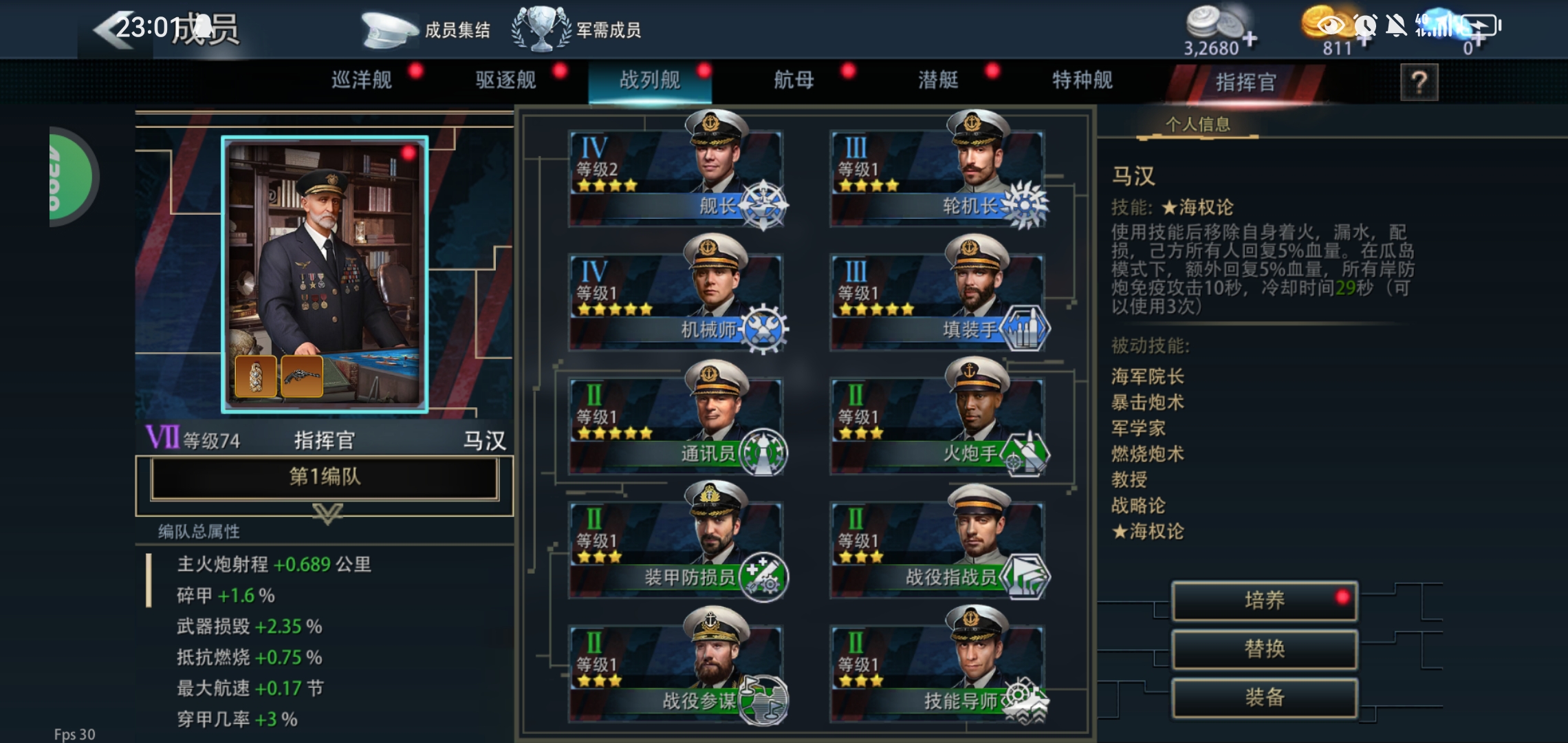
Task: Select the 马汉 commander portrait card
Action: click(325, 274)
